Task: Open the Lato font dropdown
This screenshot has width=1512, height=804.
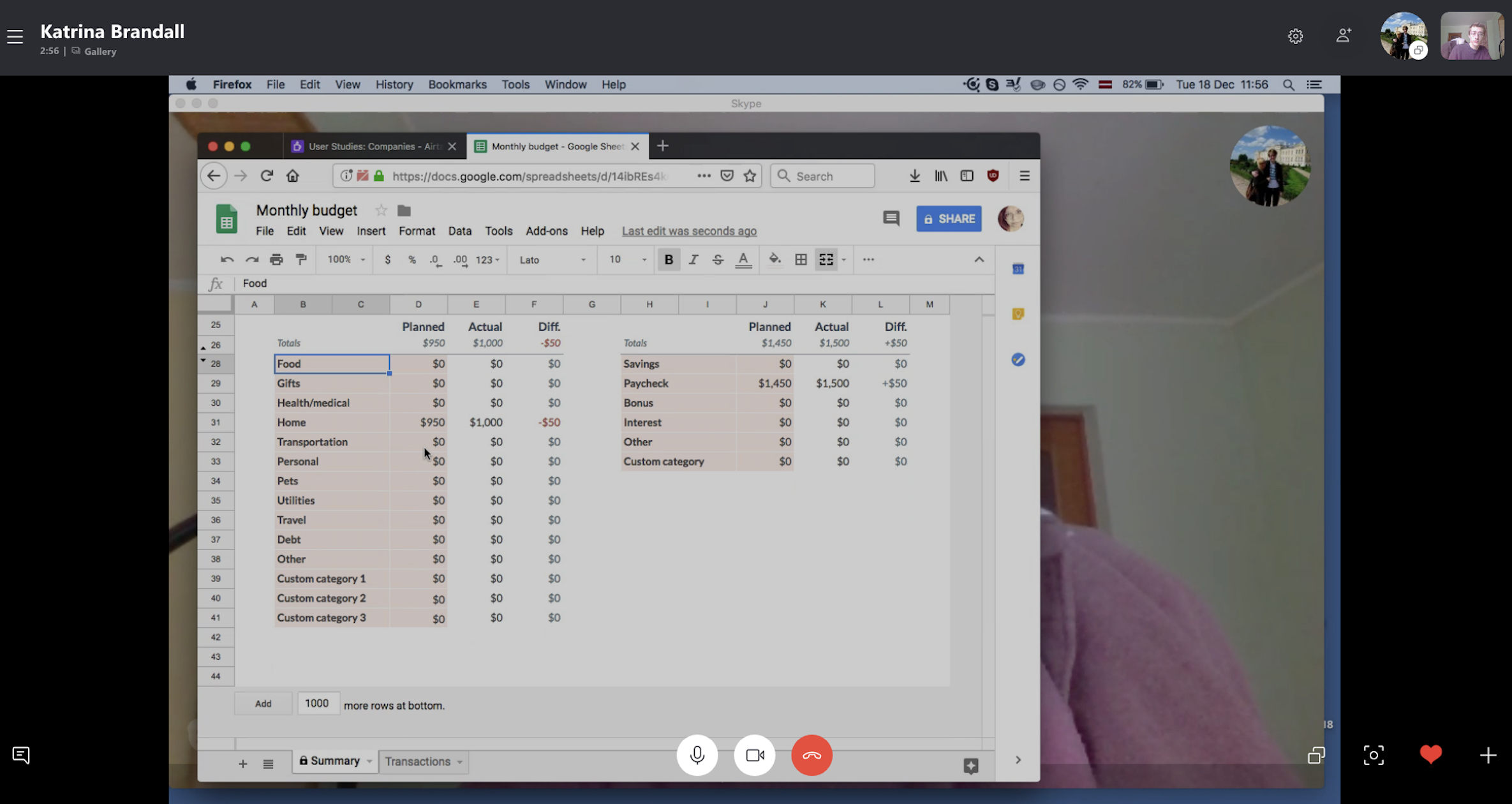Action: pos(552,259)
